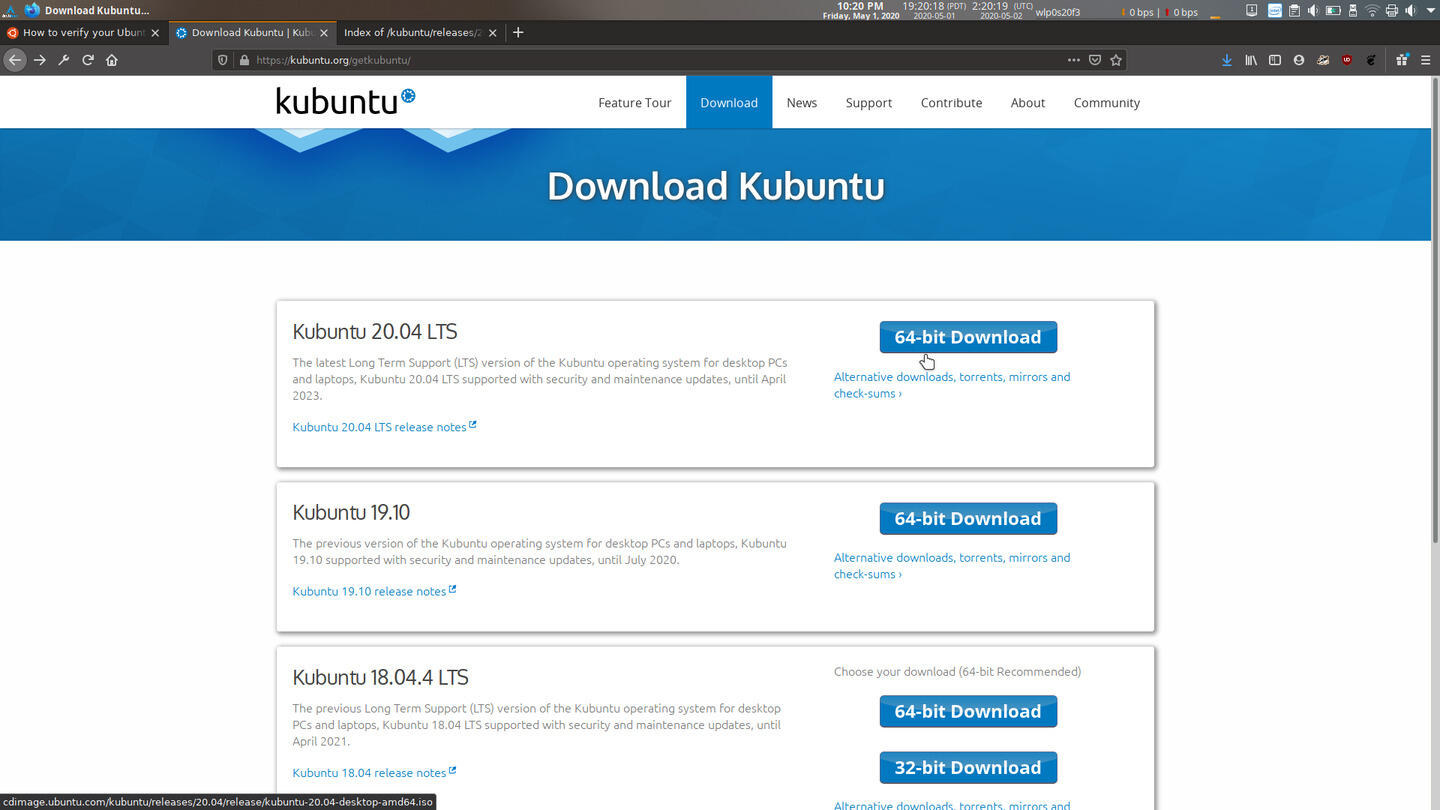Switch to 'How to verify your Ubuntu' tab
The height and width of the screenshot is (810, 1440).
pyautogui.click(x=83, y=32)
